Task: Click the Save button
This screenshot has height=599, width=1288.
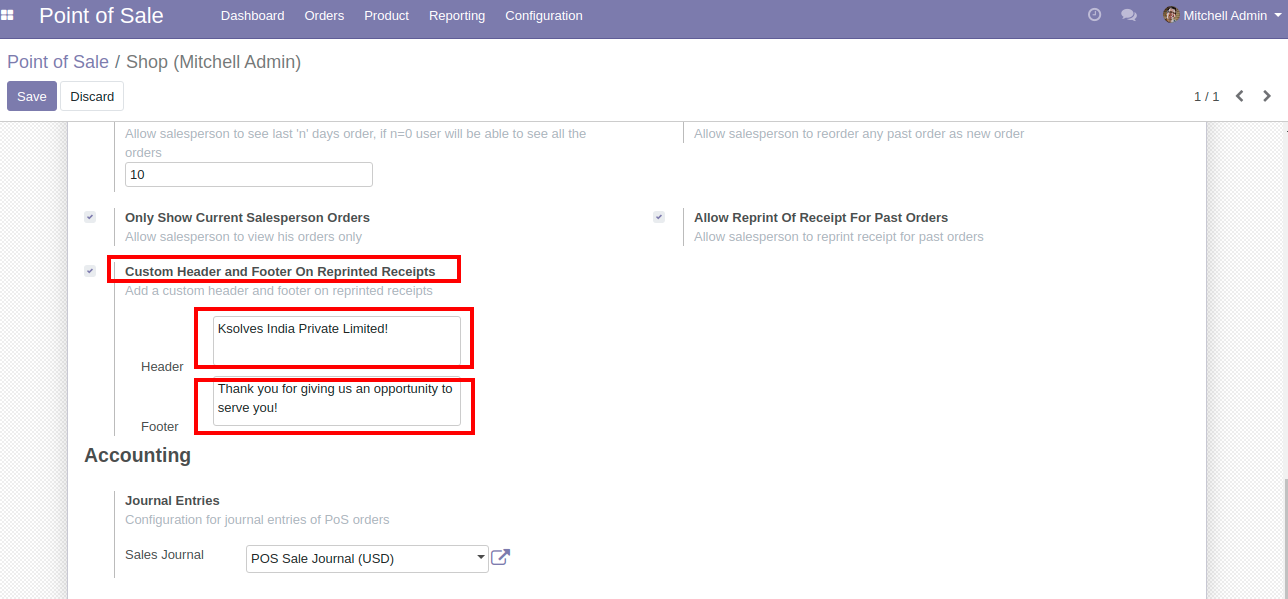Action: pos(32,96)
